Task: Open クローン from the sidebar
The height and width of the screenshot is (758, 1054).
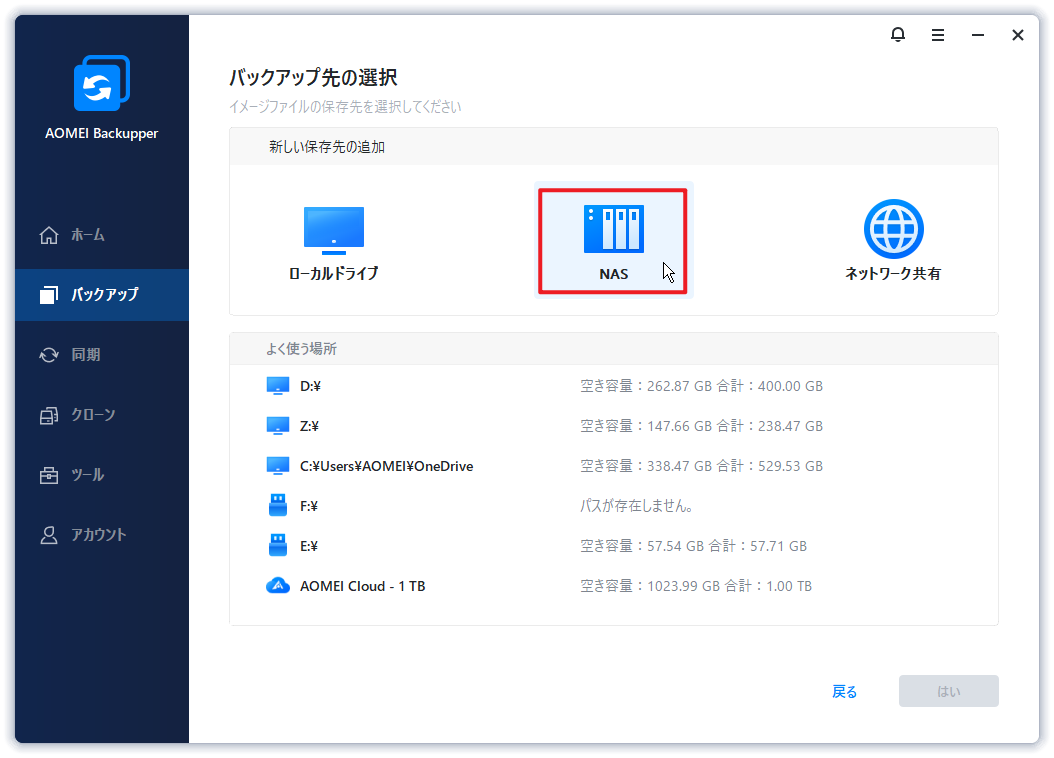Action: coord(92,415)
